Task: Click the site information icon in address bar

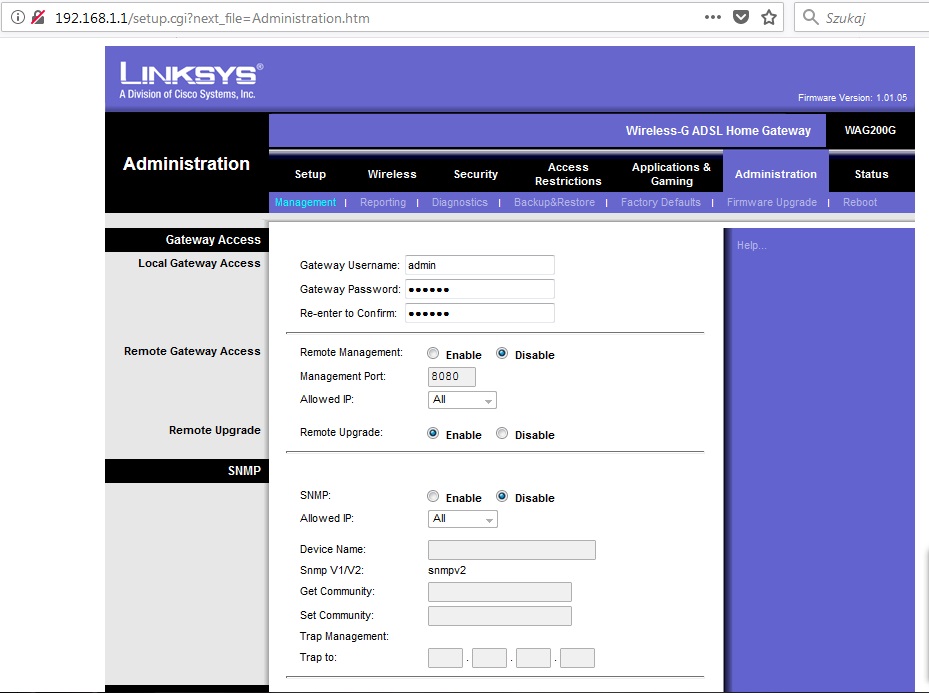Action: pyautogui.click(x=18, y=17)
